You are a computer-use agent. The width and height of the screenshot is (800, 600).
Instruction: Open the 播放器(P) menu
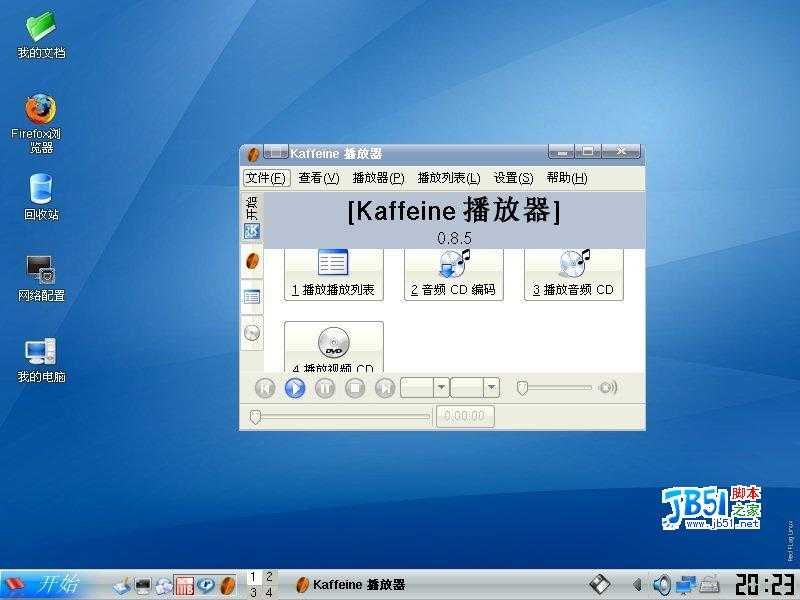point(379,178)
